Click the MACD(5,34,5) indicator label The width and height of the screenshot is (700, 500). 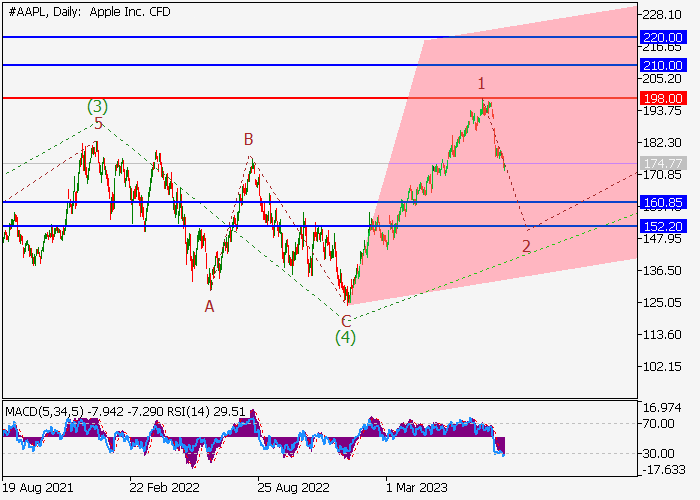[x=45, y=412]
